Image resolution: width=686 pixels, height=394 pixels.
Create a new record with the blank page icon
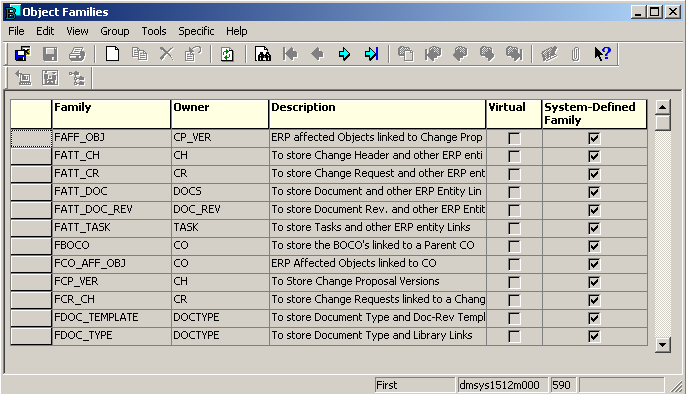pos(113,54)
